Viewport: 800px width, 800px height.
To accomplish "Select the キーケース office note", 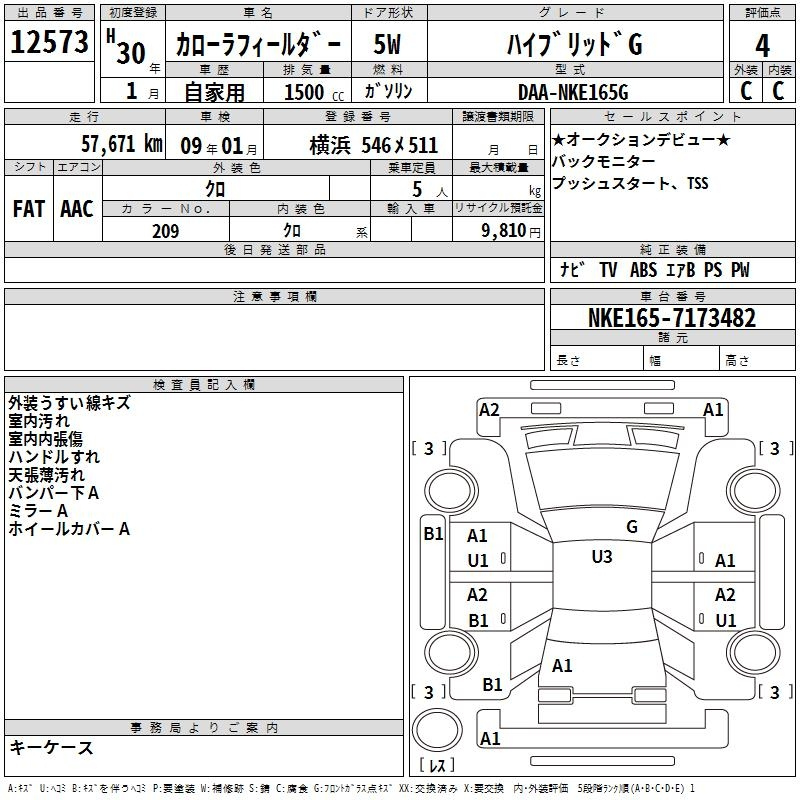I will click(x=51, y=748).
